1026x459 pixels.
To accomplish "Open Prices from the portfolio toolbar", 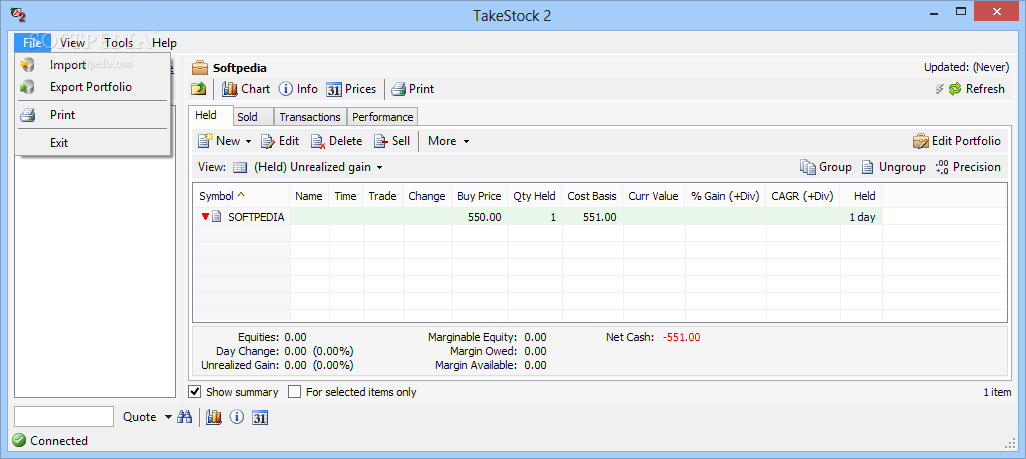I will (x=351, y=89).
